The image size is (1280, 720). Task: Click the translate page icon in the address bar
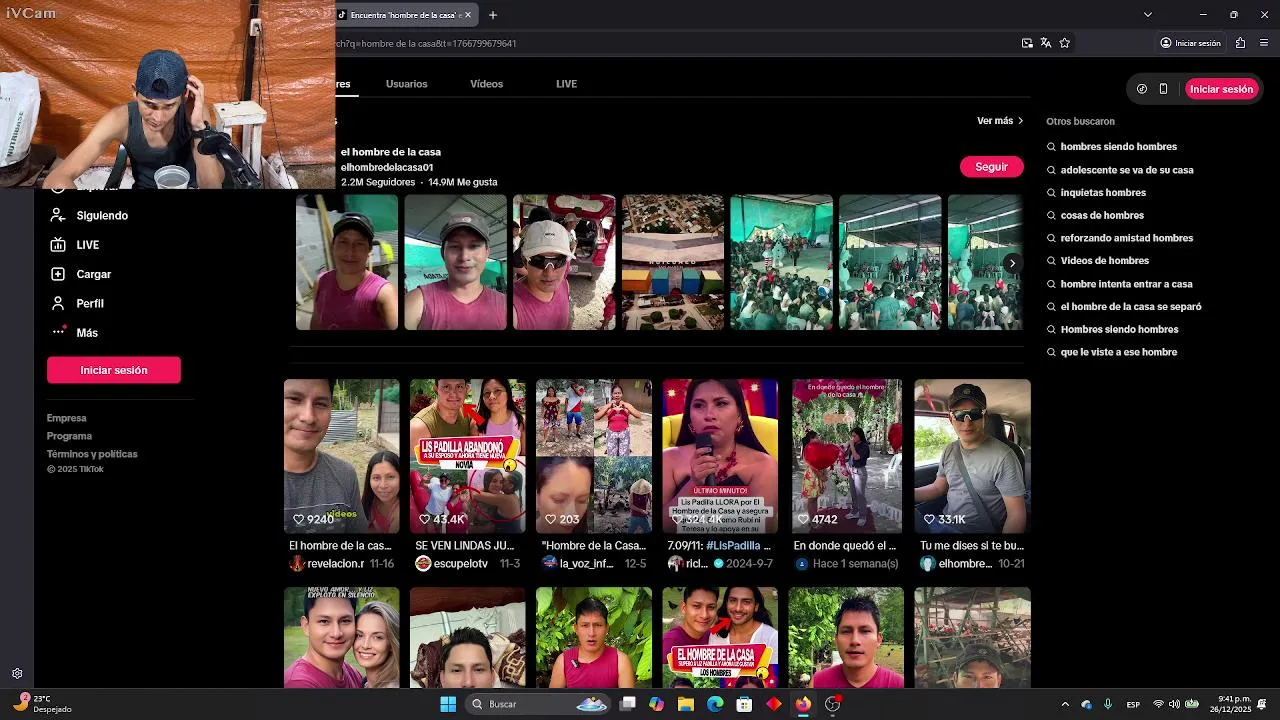point(1045,43)
